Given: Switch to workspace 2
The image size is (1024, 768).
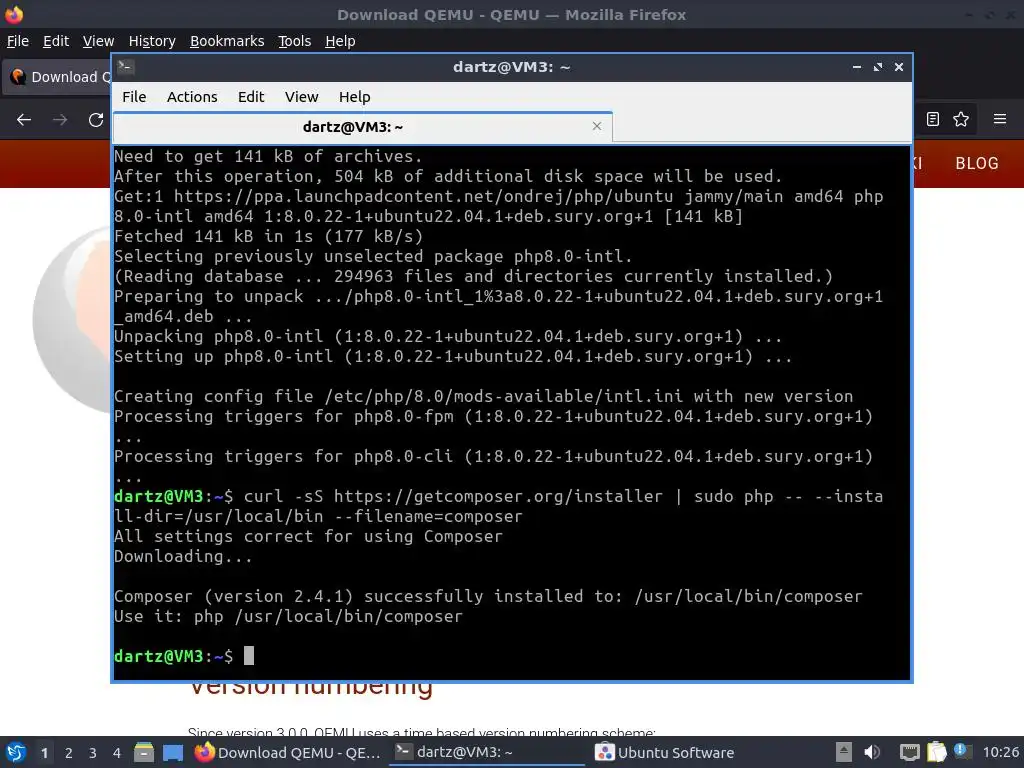Looking at the screenshot, I should [x=69, y=753].
